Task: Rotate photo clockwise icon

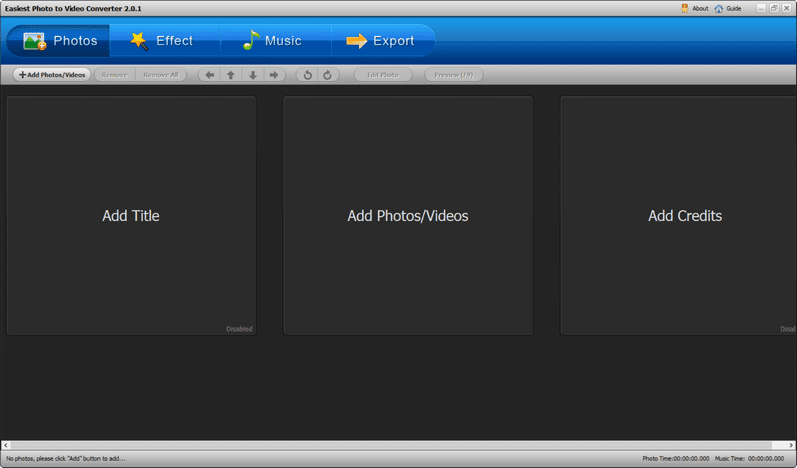Action: coord(328,75)
